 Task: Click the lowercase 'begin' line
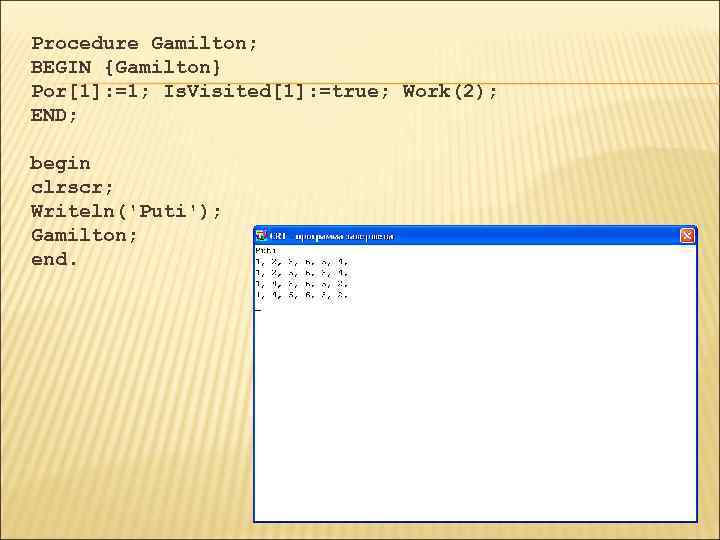[60, 163]
